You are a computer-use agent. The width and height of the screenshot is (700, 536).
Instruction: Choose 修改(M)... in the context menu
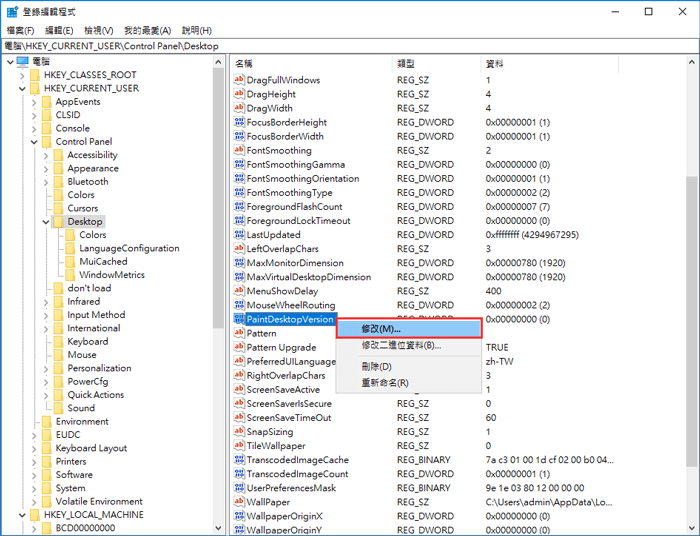(409, 328)
